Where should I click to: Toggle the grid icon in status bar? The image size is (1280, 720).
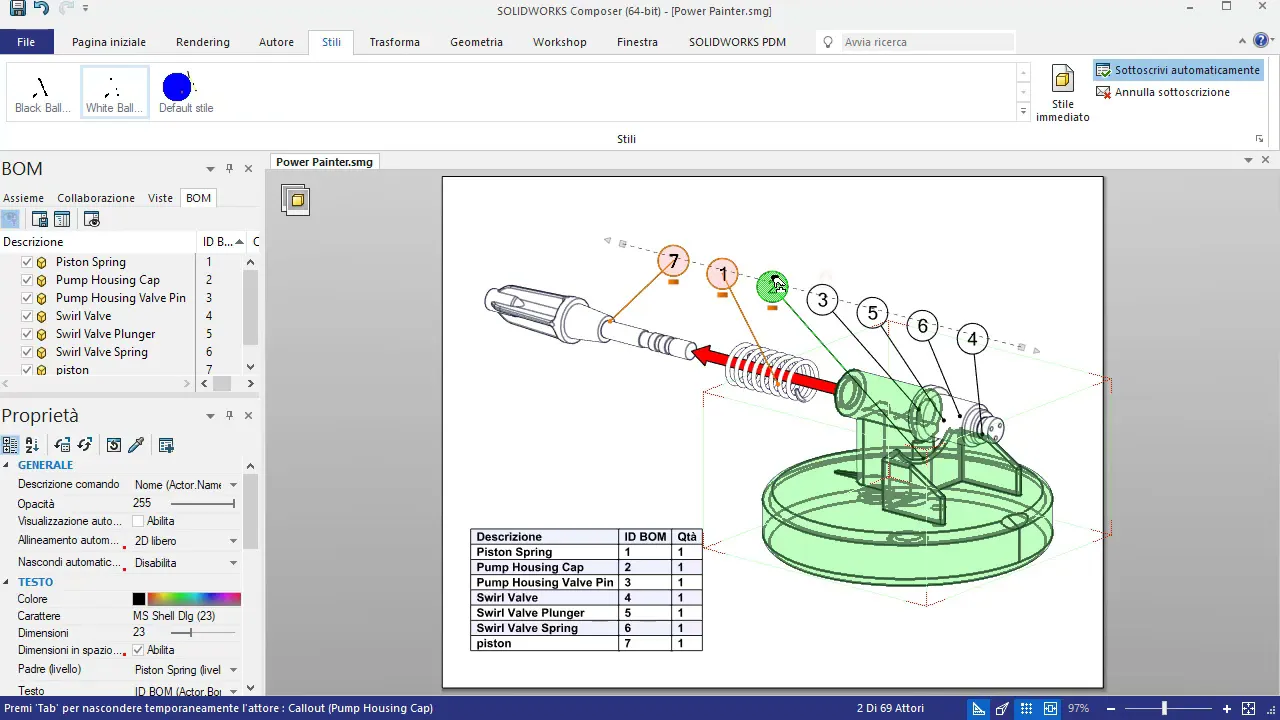[1026, 709]
